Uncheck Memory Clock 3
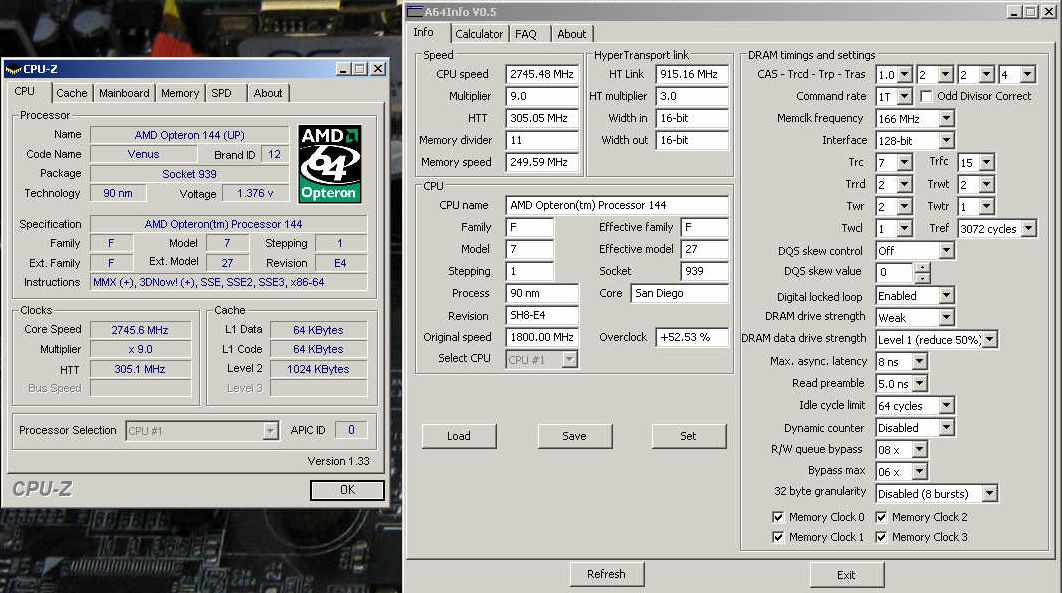This screenshot has height=593, width=1062. point(881,537)
